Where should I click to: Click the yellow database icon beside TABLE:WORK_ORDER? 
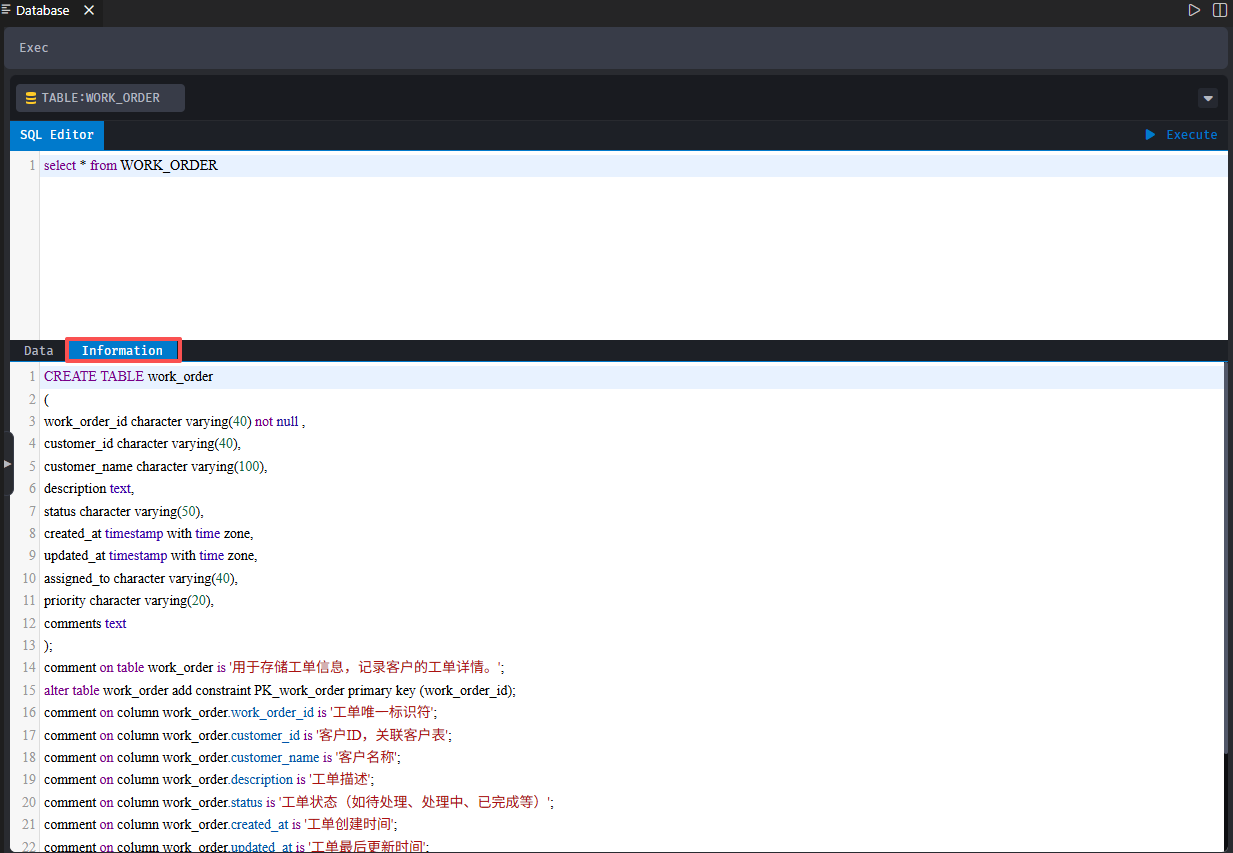pos(31,98)
